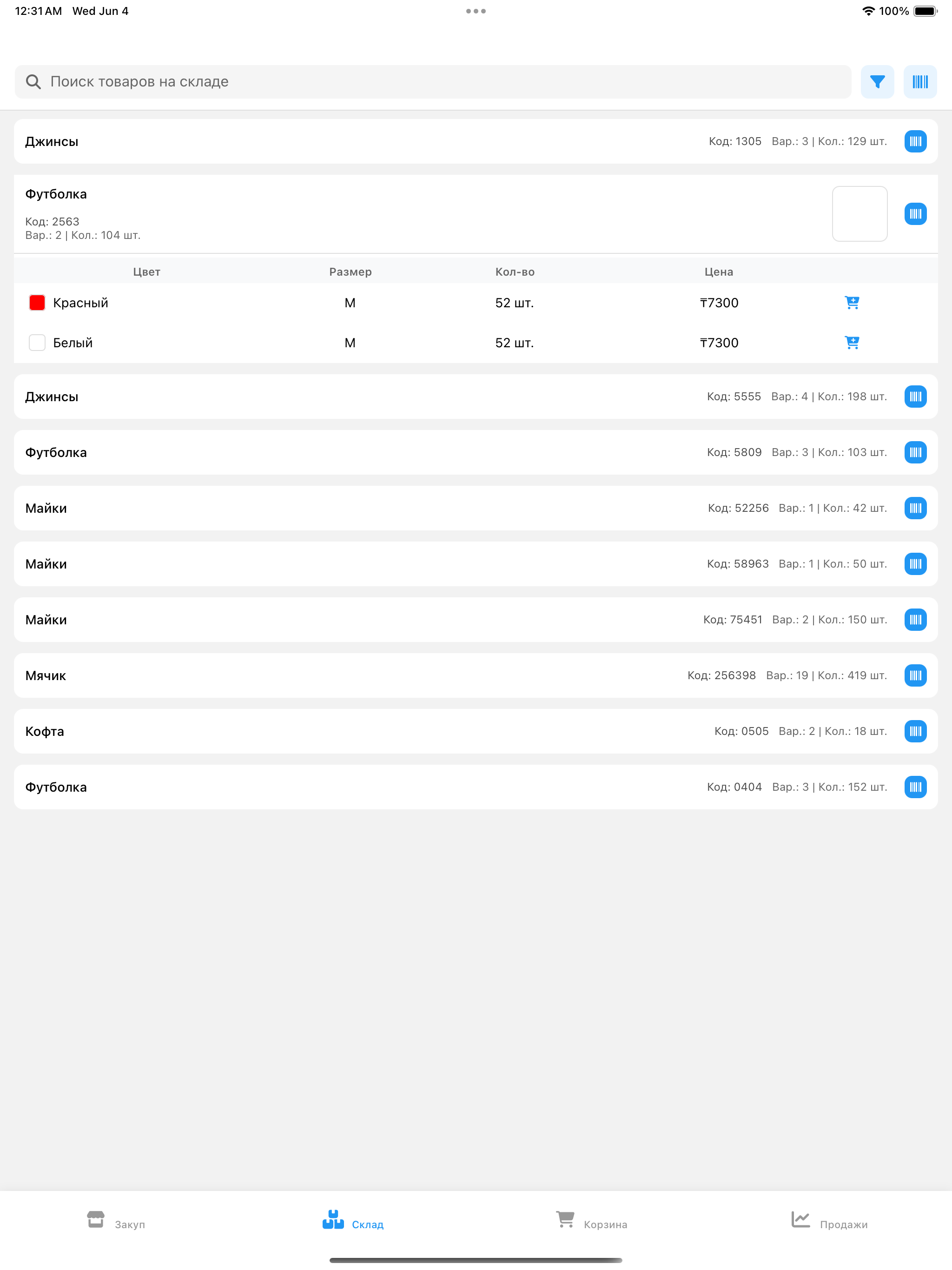
Task: Tap the battery indicator icon
Action: (x=925, y=11)
